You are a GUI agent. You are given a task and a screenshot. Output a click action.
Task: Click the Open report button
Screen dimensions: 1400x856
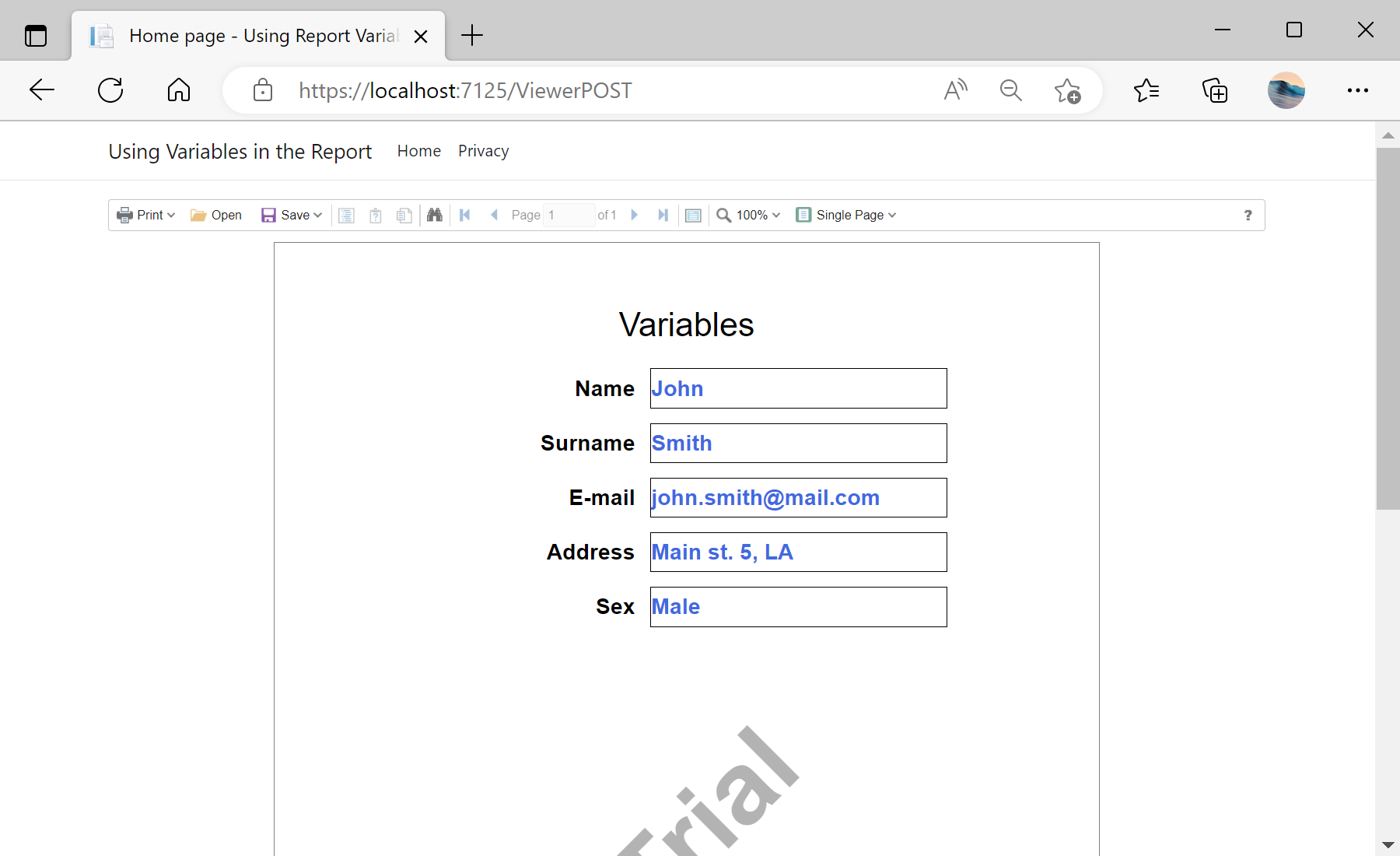216,216
